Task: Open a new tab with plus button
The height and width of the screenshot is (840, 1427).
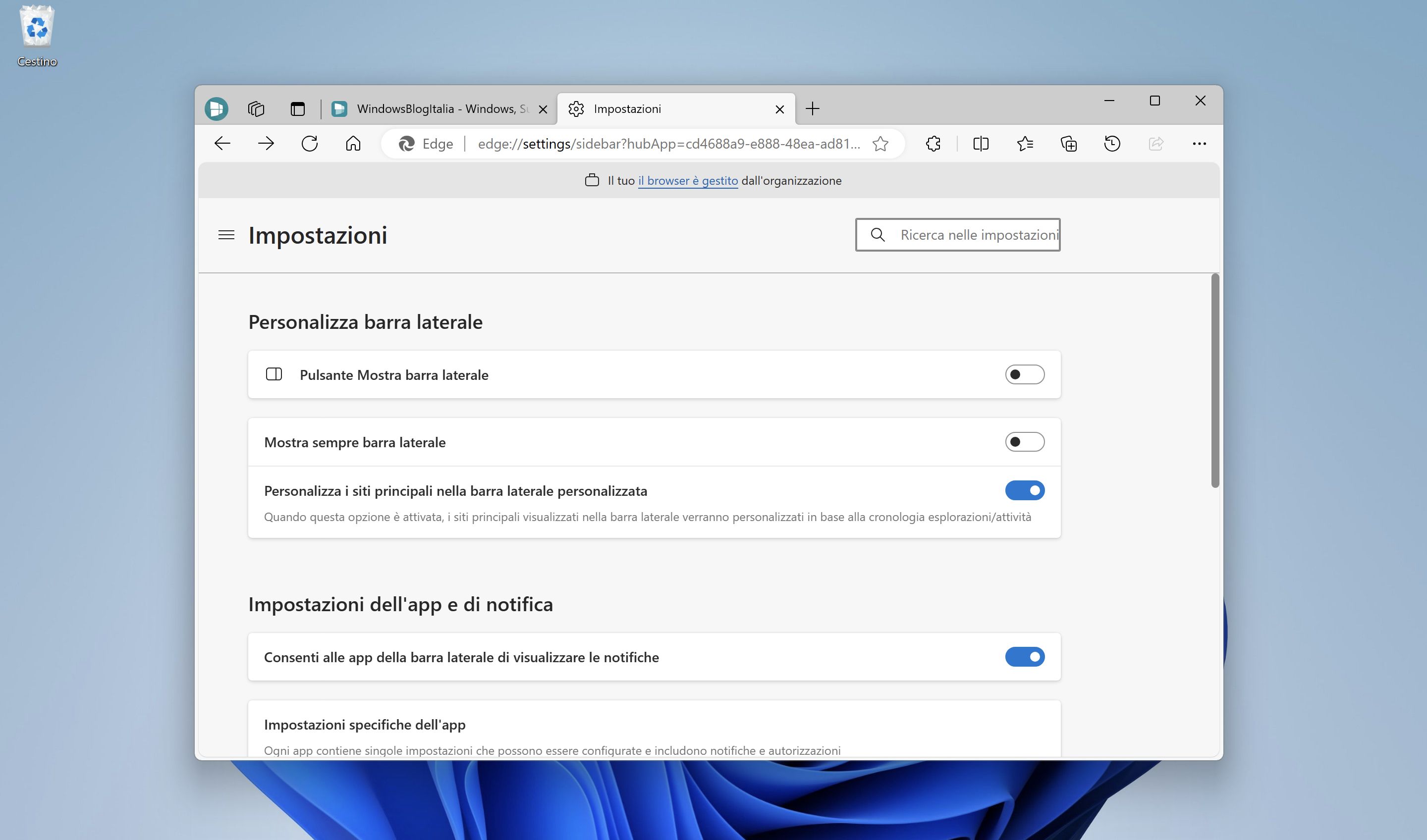Action: pyautogui.click(x=813, y=108)
